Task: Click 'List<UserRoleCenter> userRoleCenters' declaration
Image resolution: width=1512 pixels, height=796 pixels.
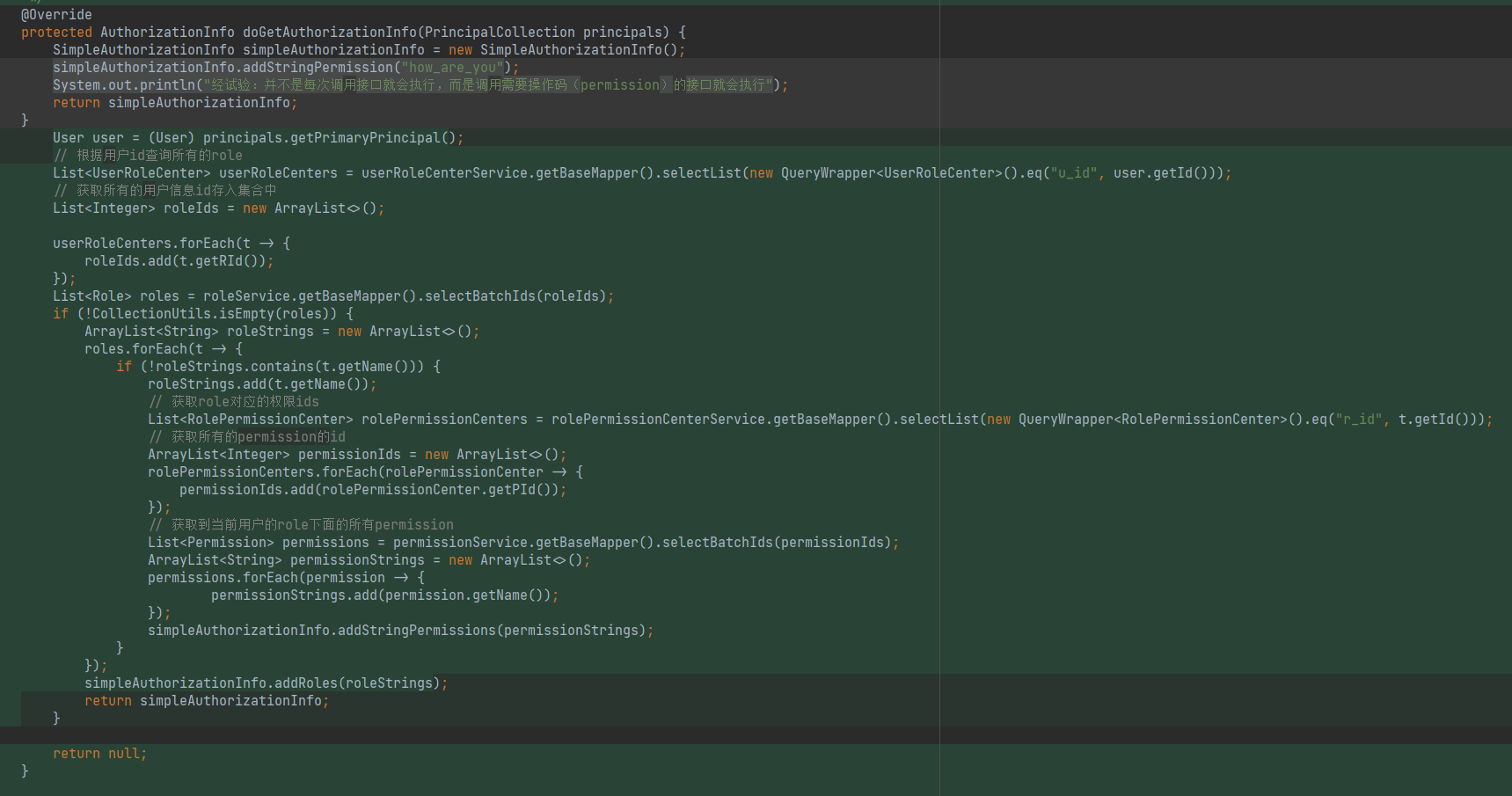Action: pyautogui.click(x=195, y=173)
